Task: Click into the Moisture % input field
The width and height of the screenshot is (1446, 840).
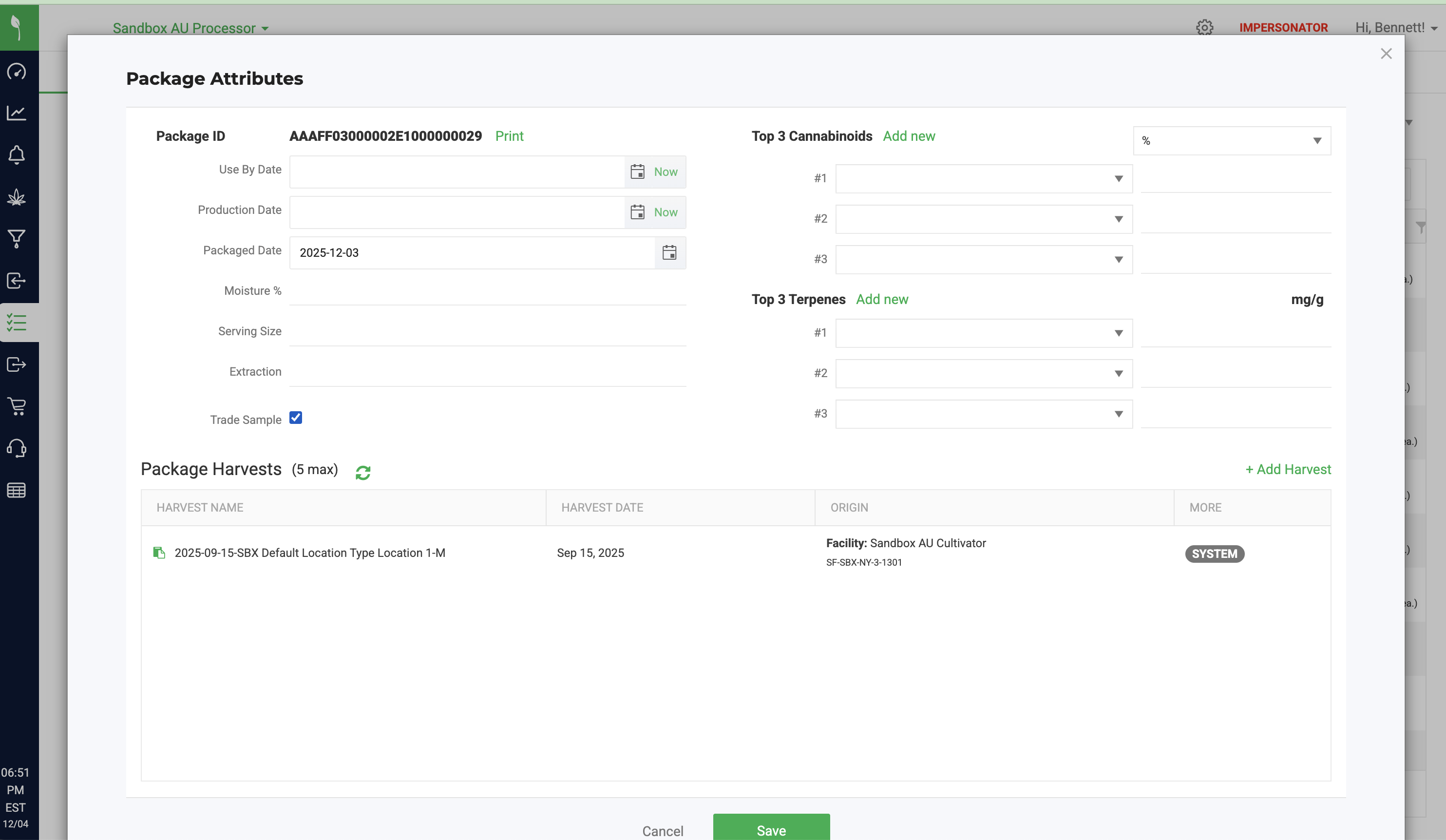Action: (487, 291)
